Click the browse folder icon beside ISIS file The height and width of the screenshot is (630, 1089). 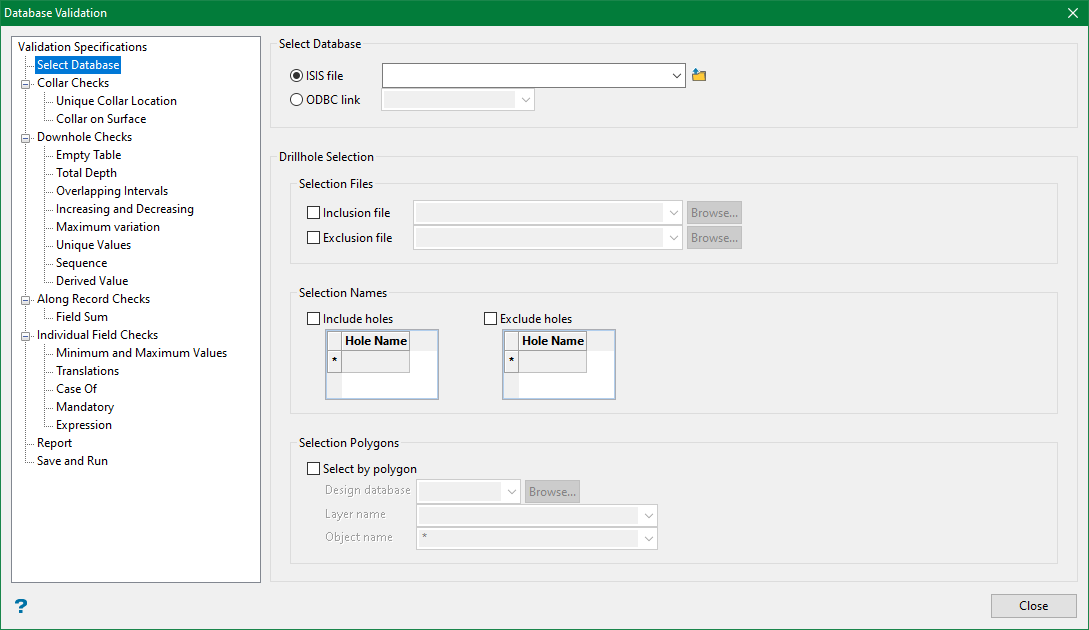[699, 75]
